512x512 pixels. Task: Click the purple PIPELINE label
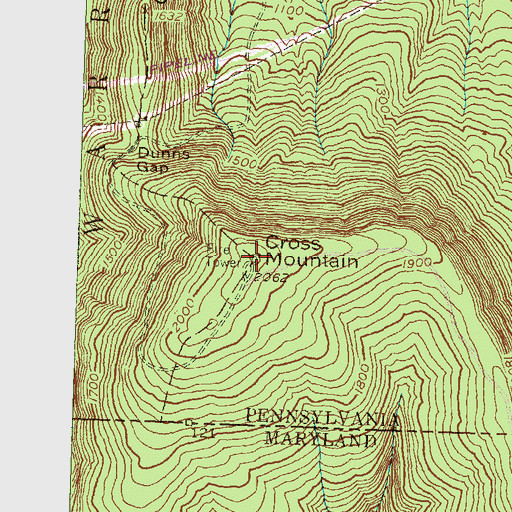point(185,62)
